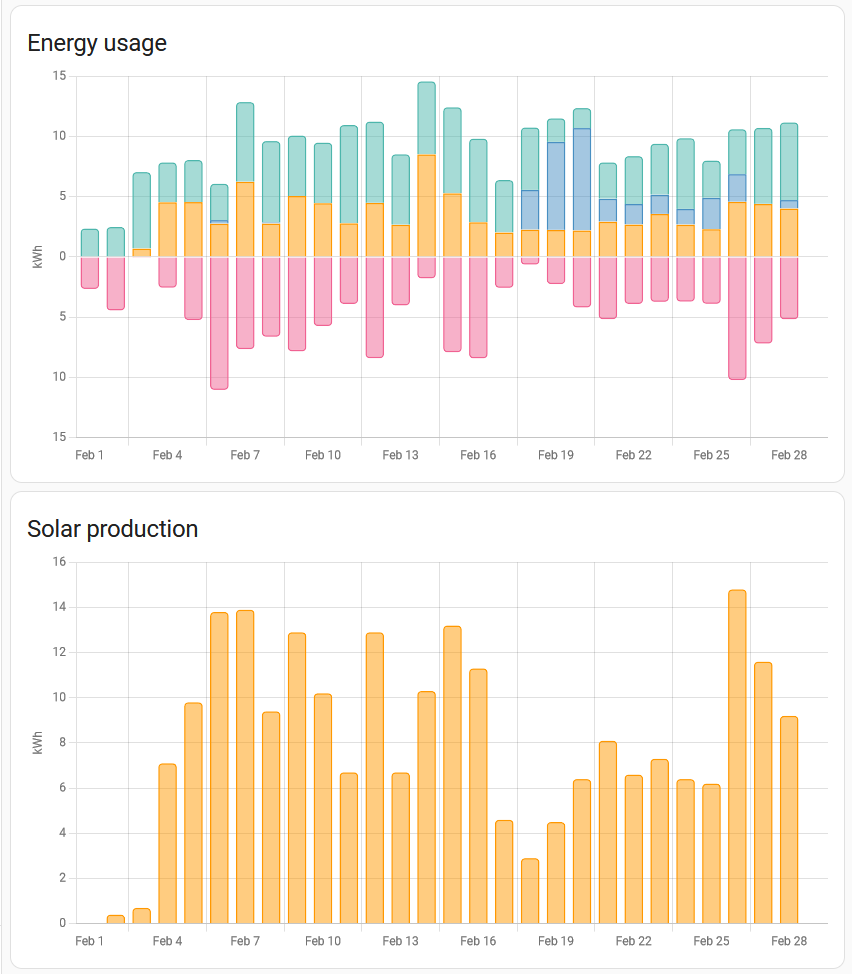Select the Feb 7 solar production bar
Image resolution: width=852 pixels, height=974 pixels.
(x=245, y=767)
